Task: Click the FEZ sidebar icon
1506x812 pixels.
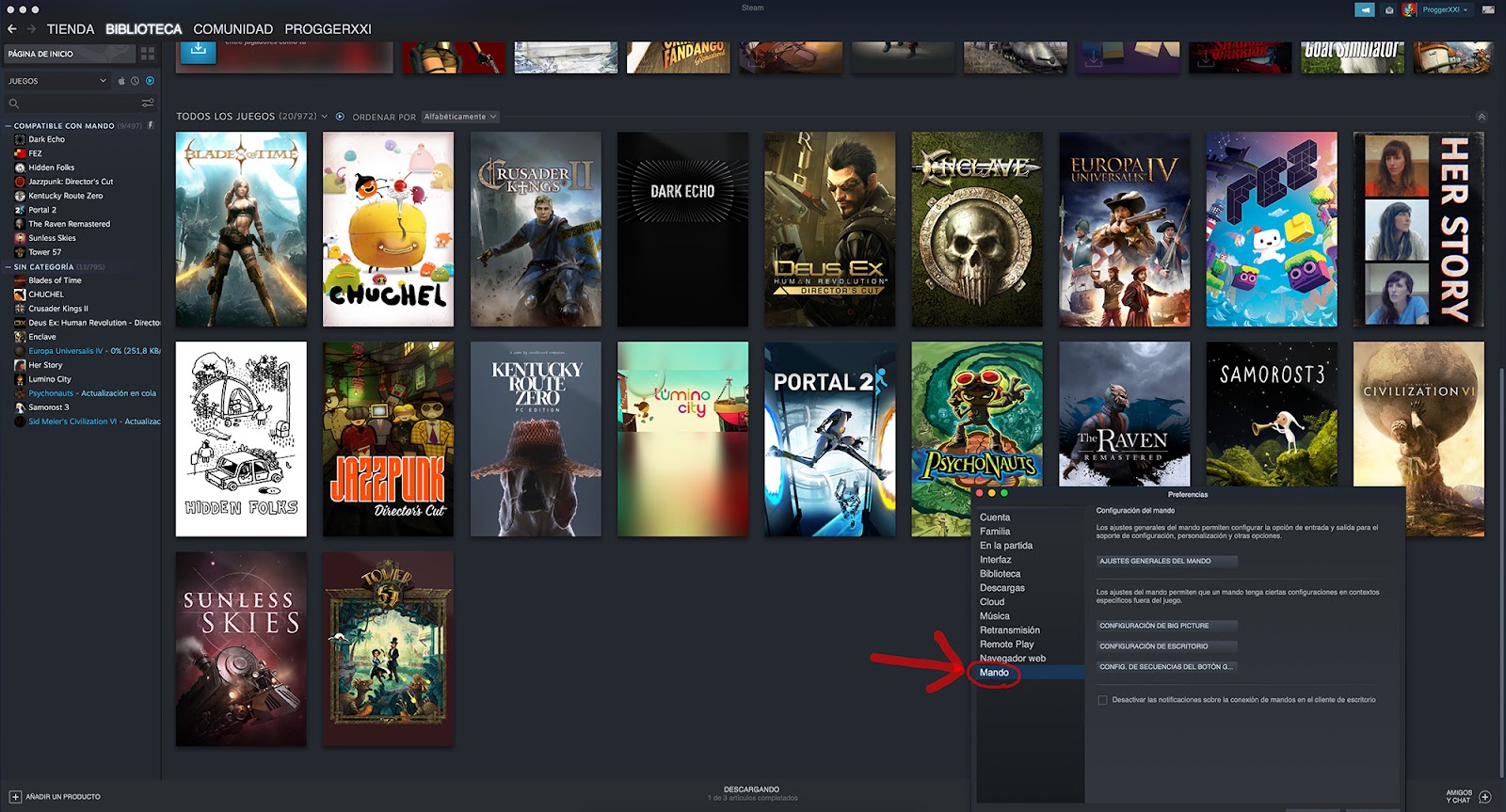Action: 20,153
